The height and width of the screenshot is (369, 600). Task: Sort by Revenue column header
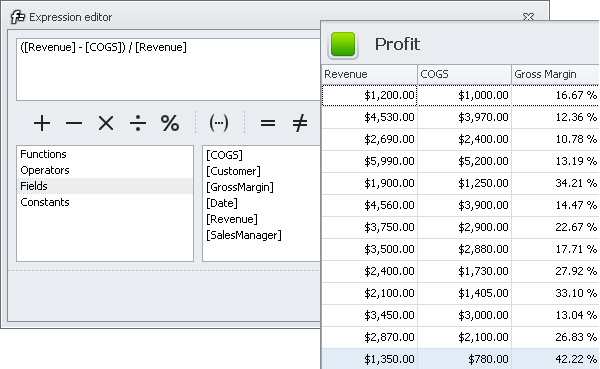369,74
